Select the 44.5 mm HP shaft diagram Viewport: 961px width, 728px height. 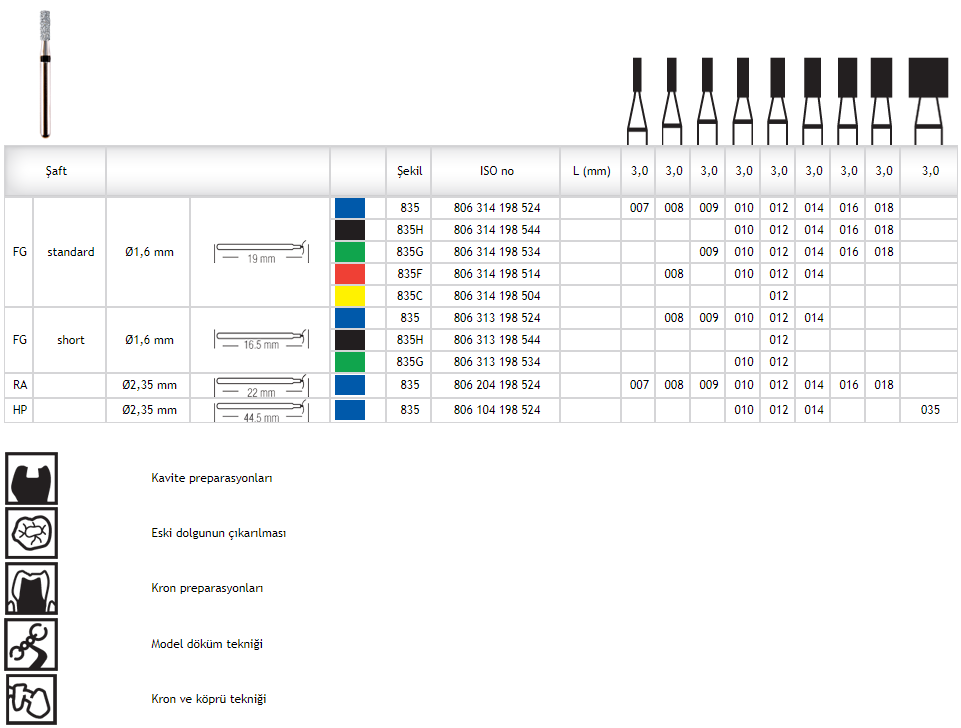(260, 411)
